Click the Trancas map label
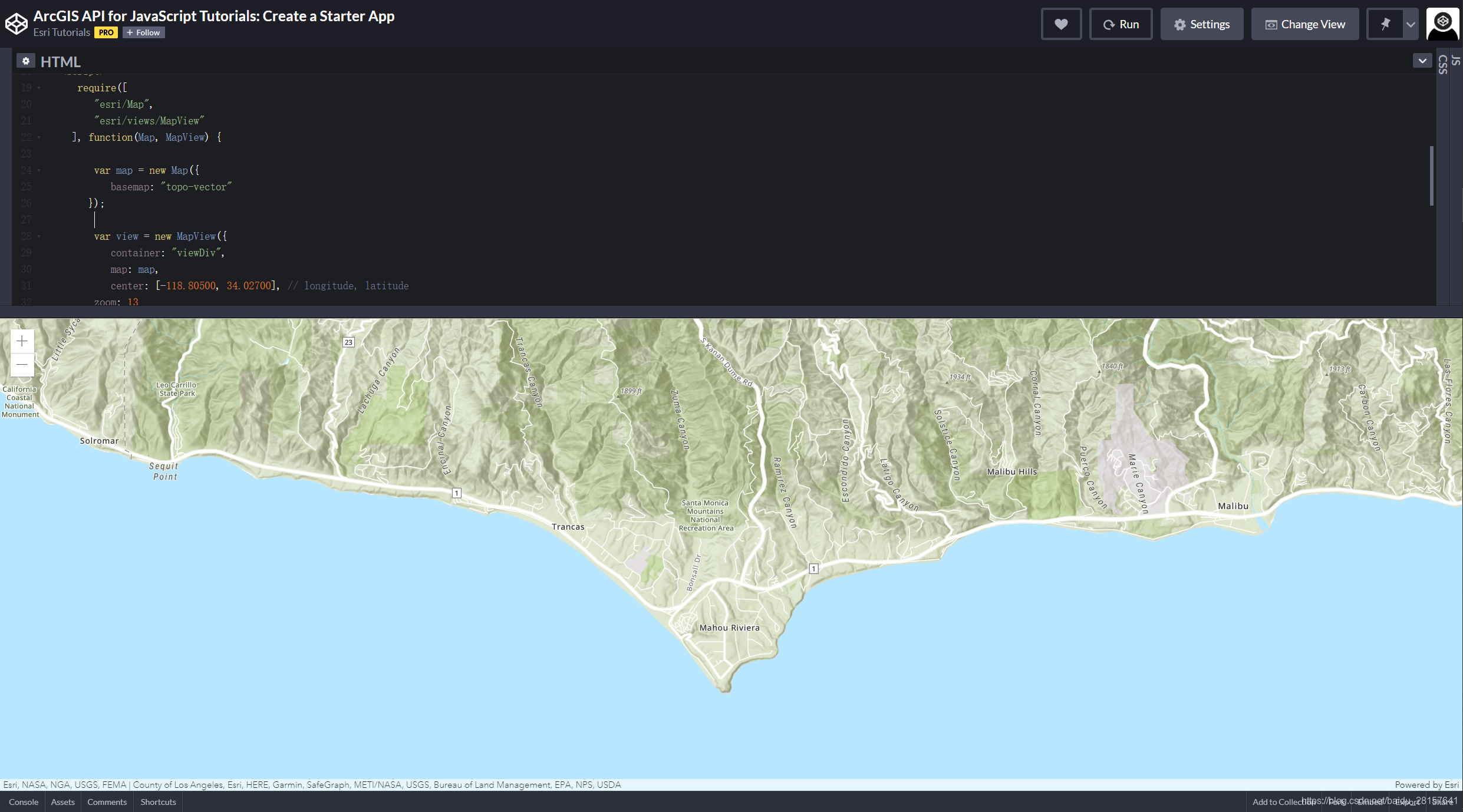 568,527
